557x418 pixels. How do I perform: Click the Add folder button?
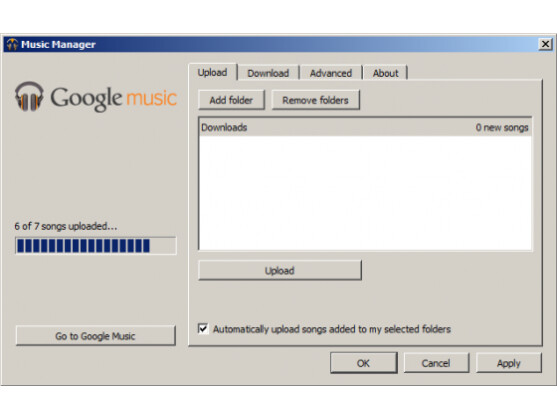pyautogui.click(x=231, y=100)
